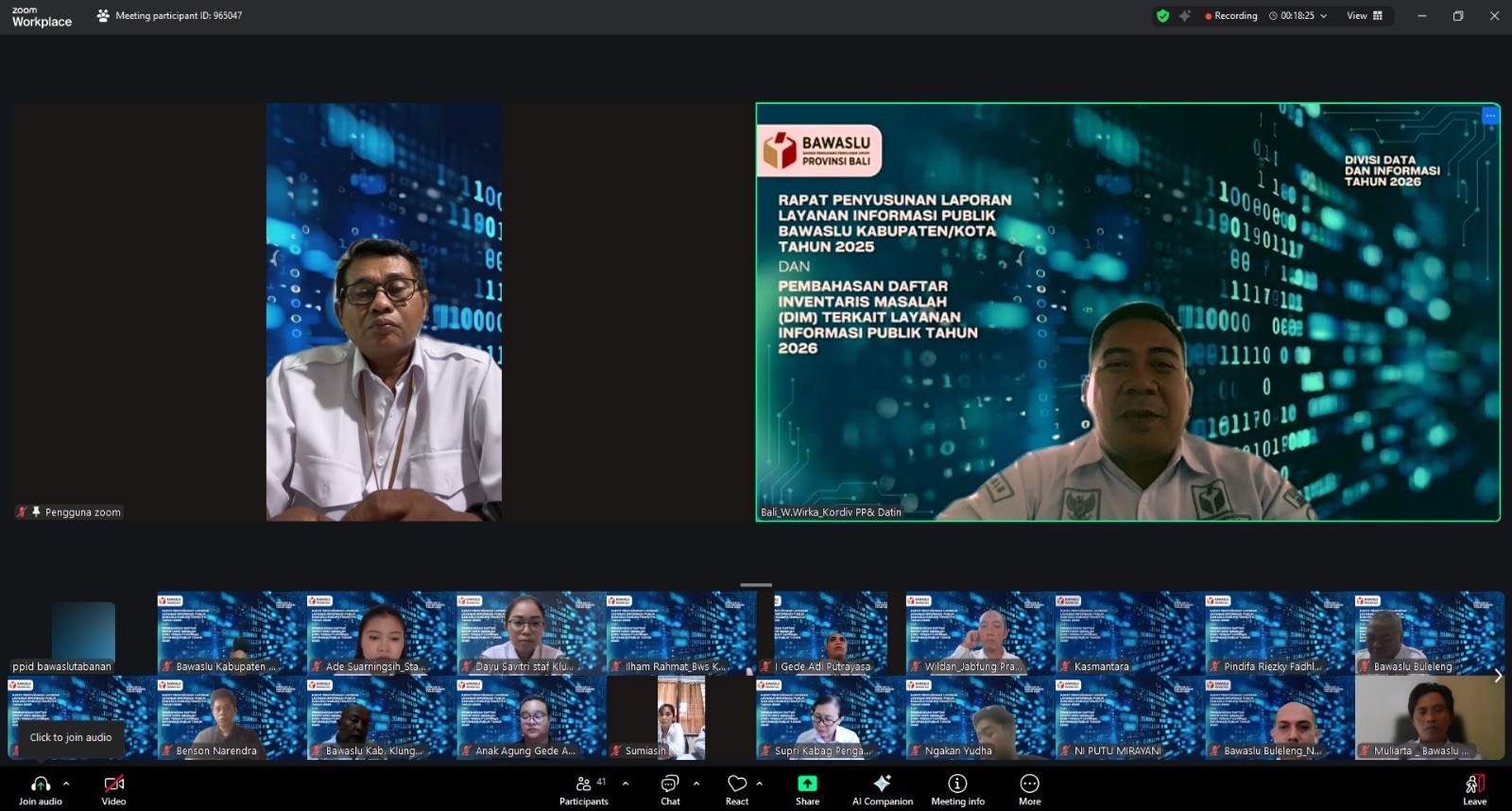Select Sumiasih thumbnail
The width and height of the screenshot is (1512, 811).
coord(680,717)
